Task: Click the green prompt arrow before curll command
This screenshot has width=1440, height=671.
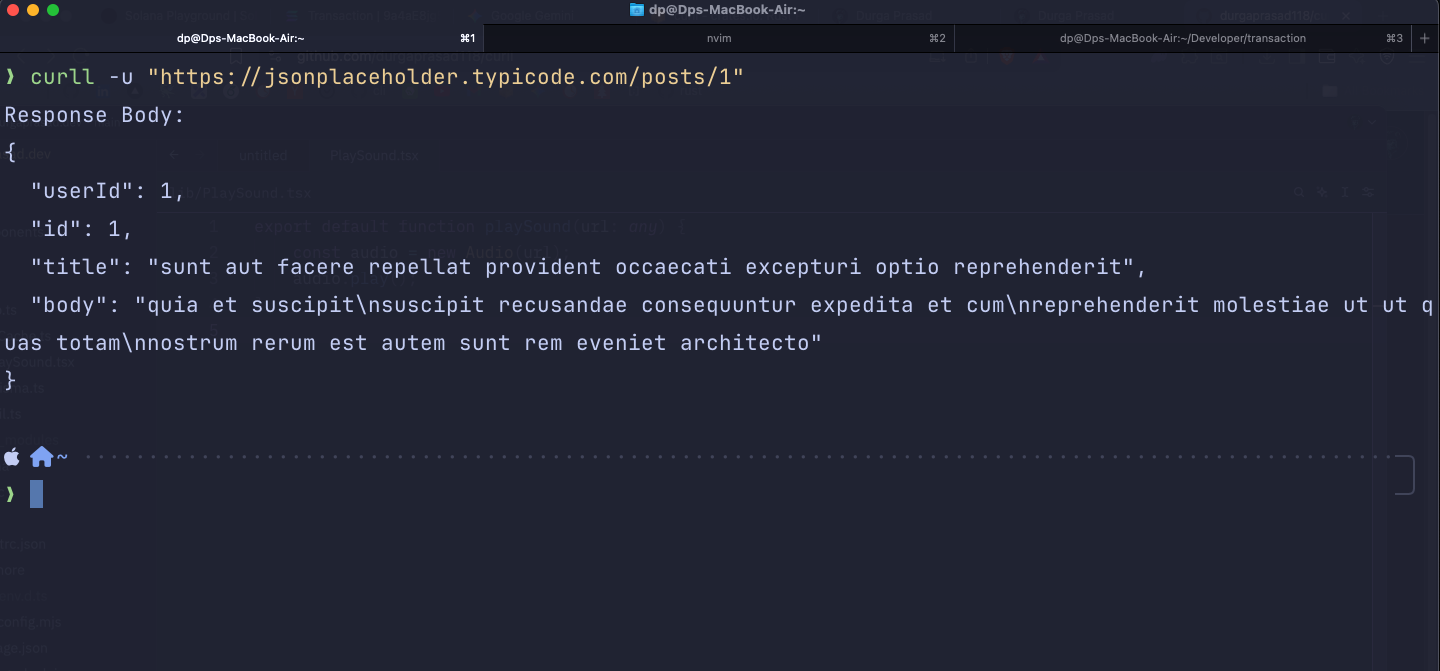Action: [11, 77]
